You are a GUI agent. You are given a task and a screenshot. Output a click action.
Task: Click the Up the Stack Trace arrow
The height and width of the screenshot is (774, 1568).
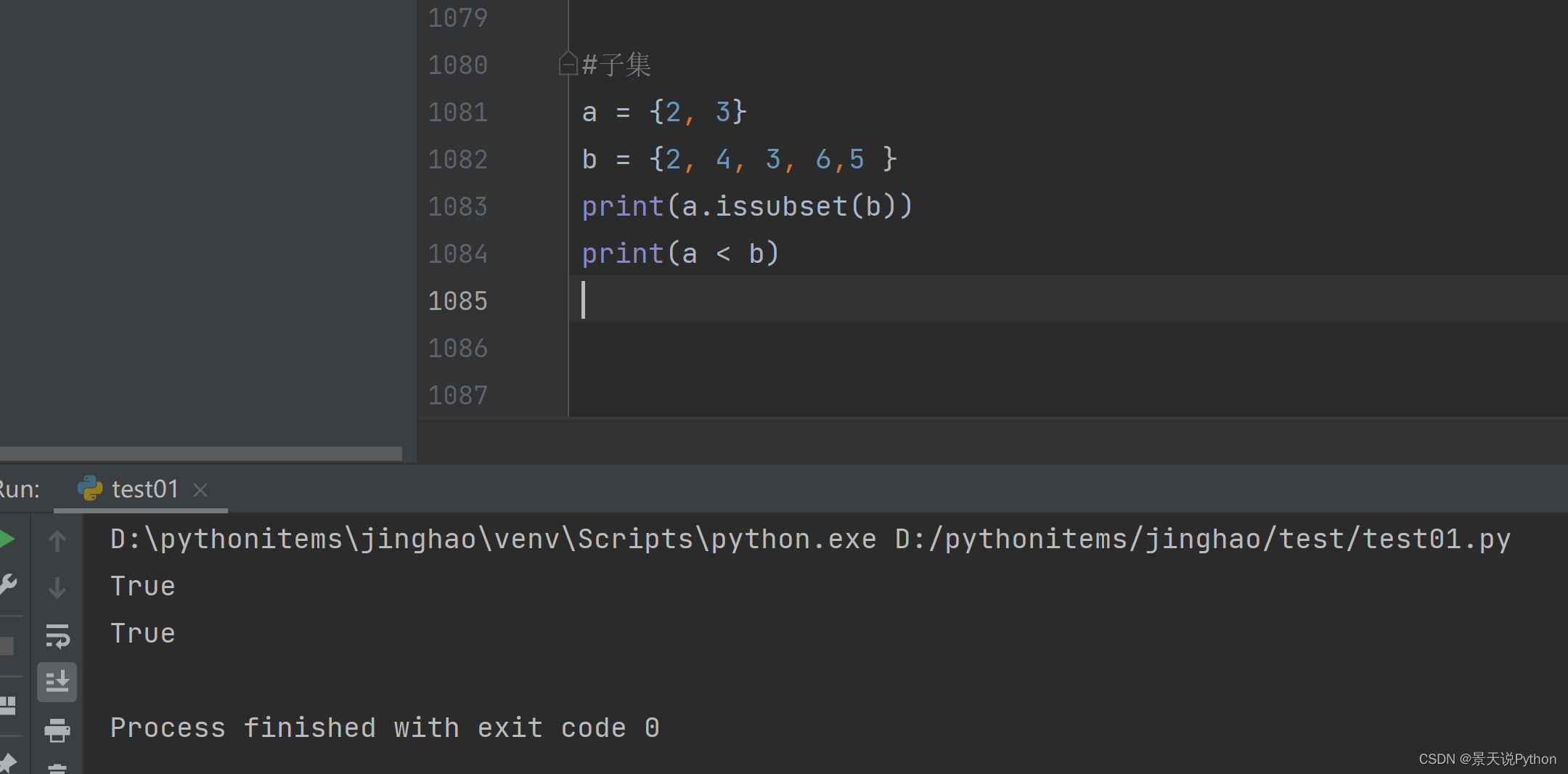click(57, 540)
